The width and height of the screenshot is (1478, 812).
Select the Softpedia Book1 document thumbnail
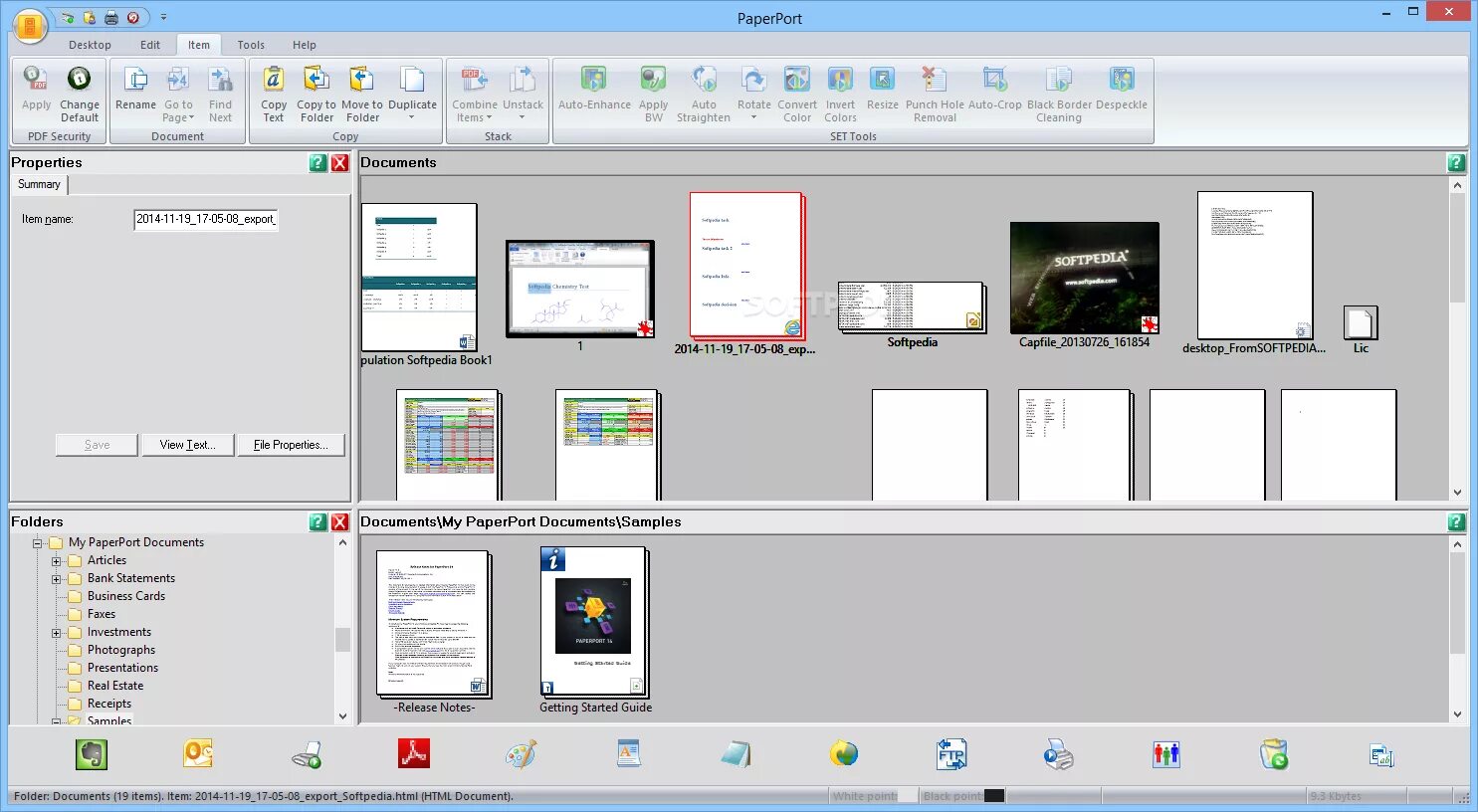pyautogui.click(x=419, y=278)
